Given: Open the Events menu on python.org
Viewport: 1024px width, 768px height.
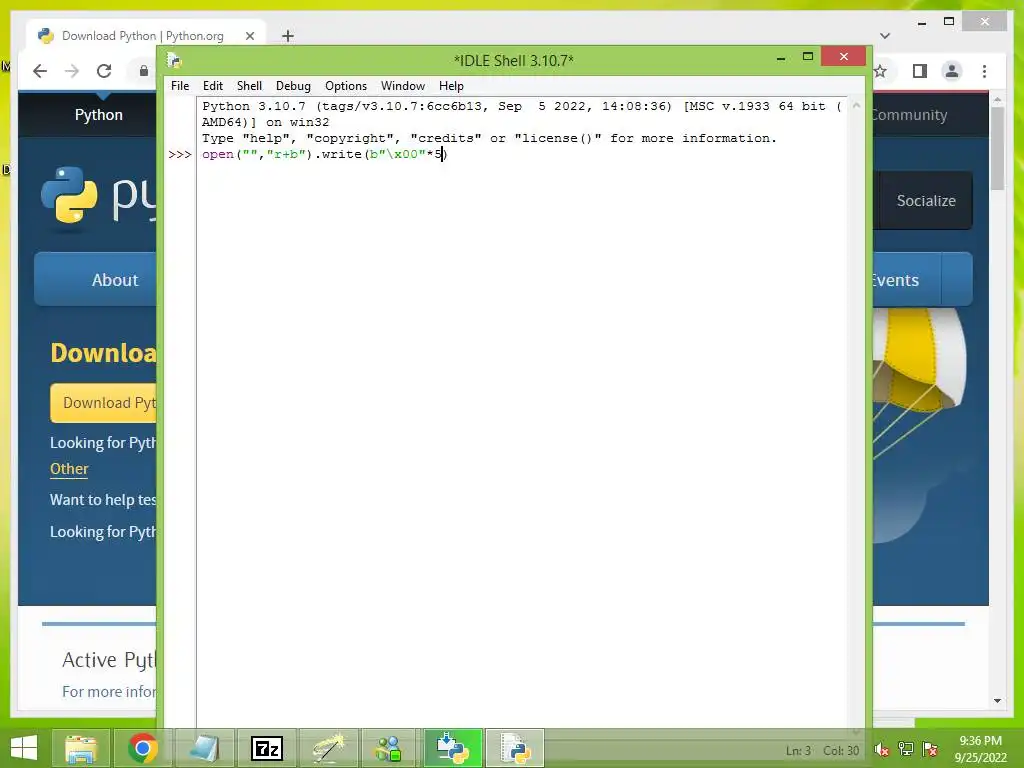Looking at the screenshot, I should tap(896, 280).
